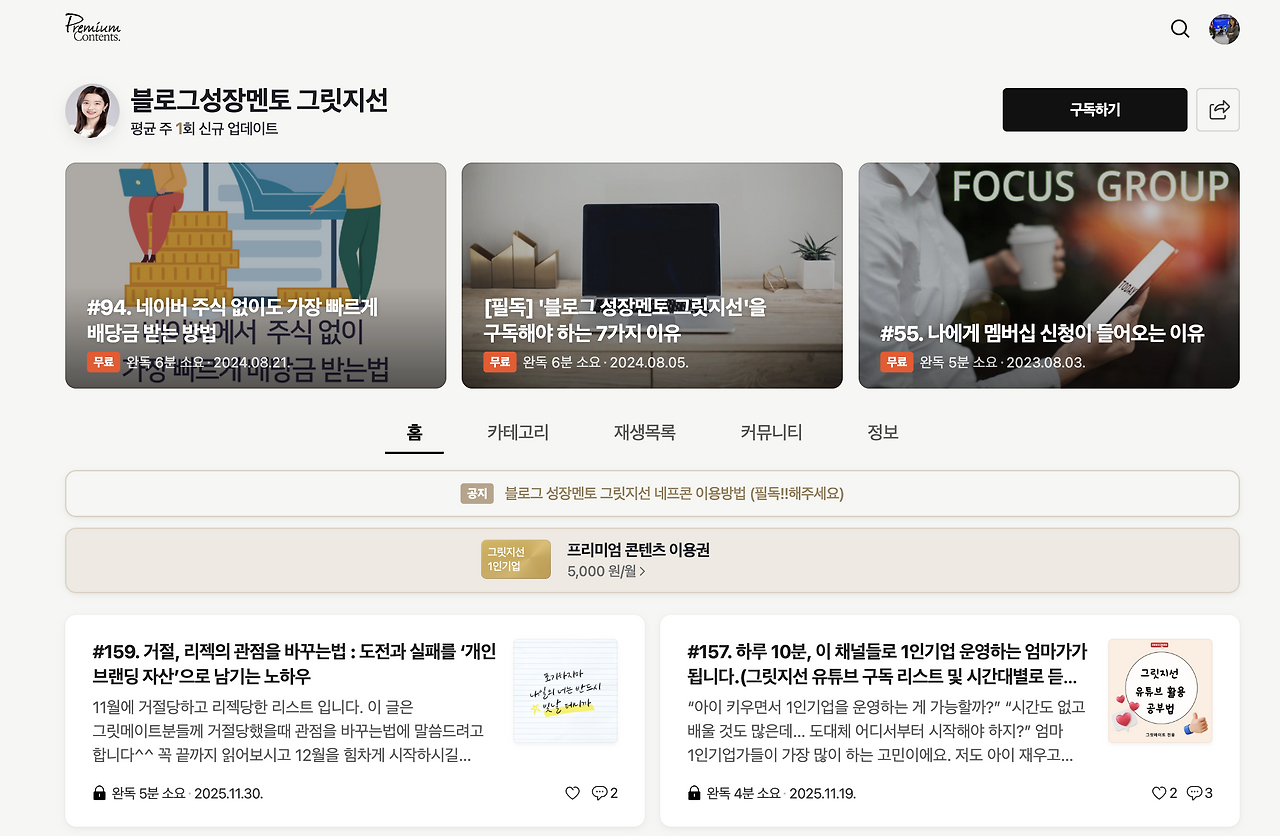Click the post #159 excerpt starting 11월에 거절당하고
1280x836 pixels.
coord(288,731)
